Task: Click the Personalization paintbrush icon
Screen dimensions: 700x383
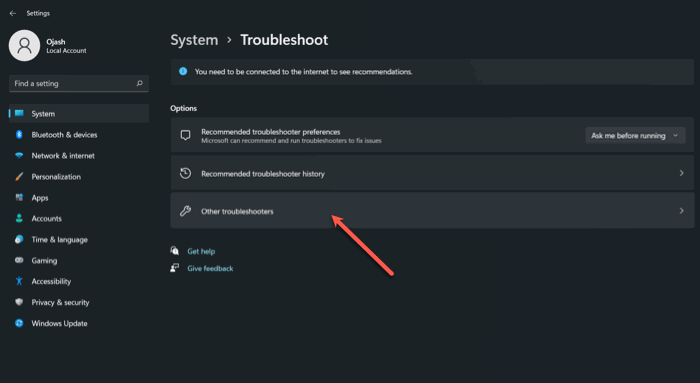Action: (19, 176)
